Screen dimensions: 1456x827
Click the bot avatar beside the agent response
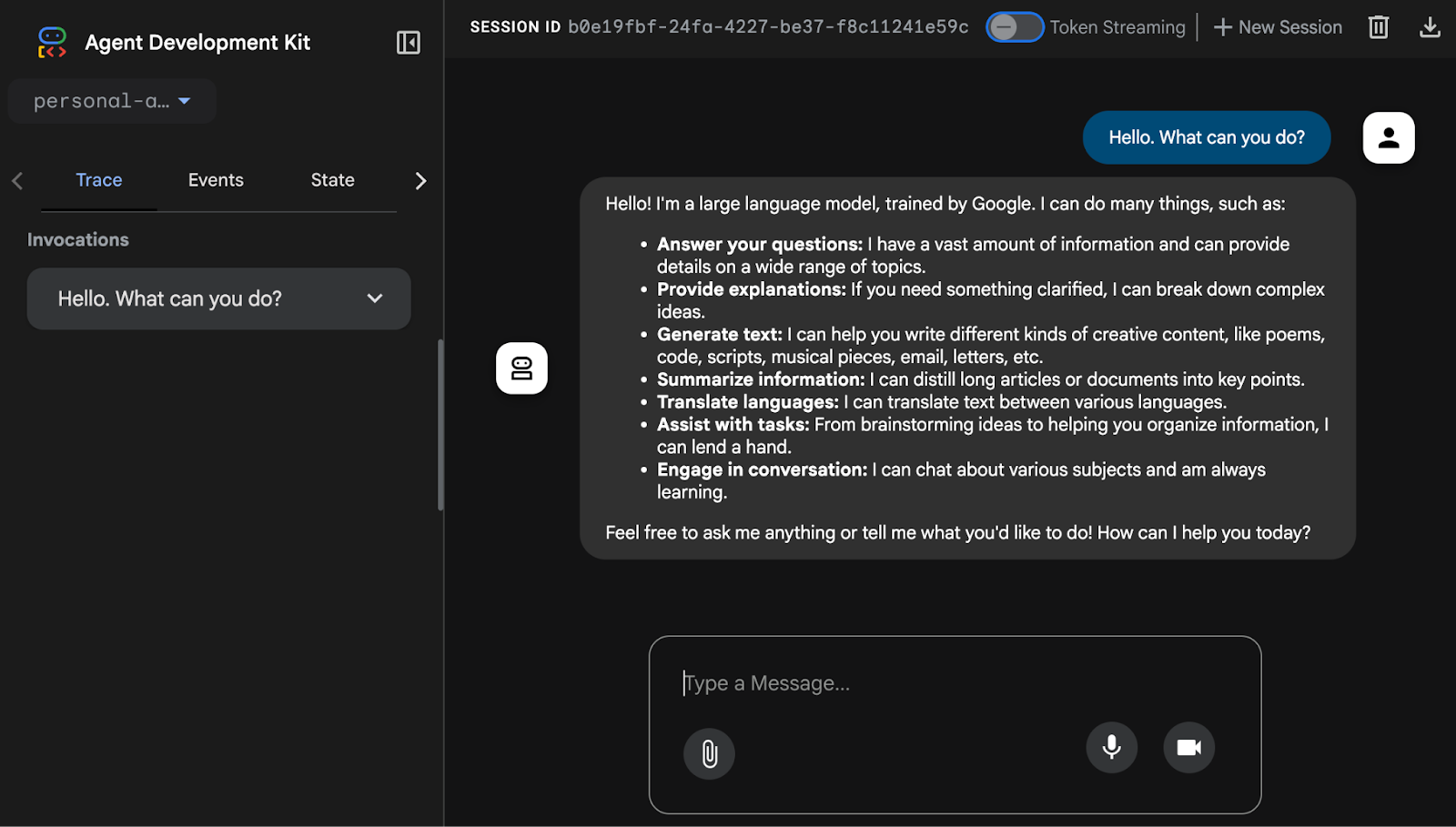(521, 368)
